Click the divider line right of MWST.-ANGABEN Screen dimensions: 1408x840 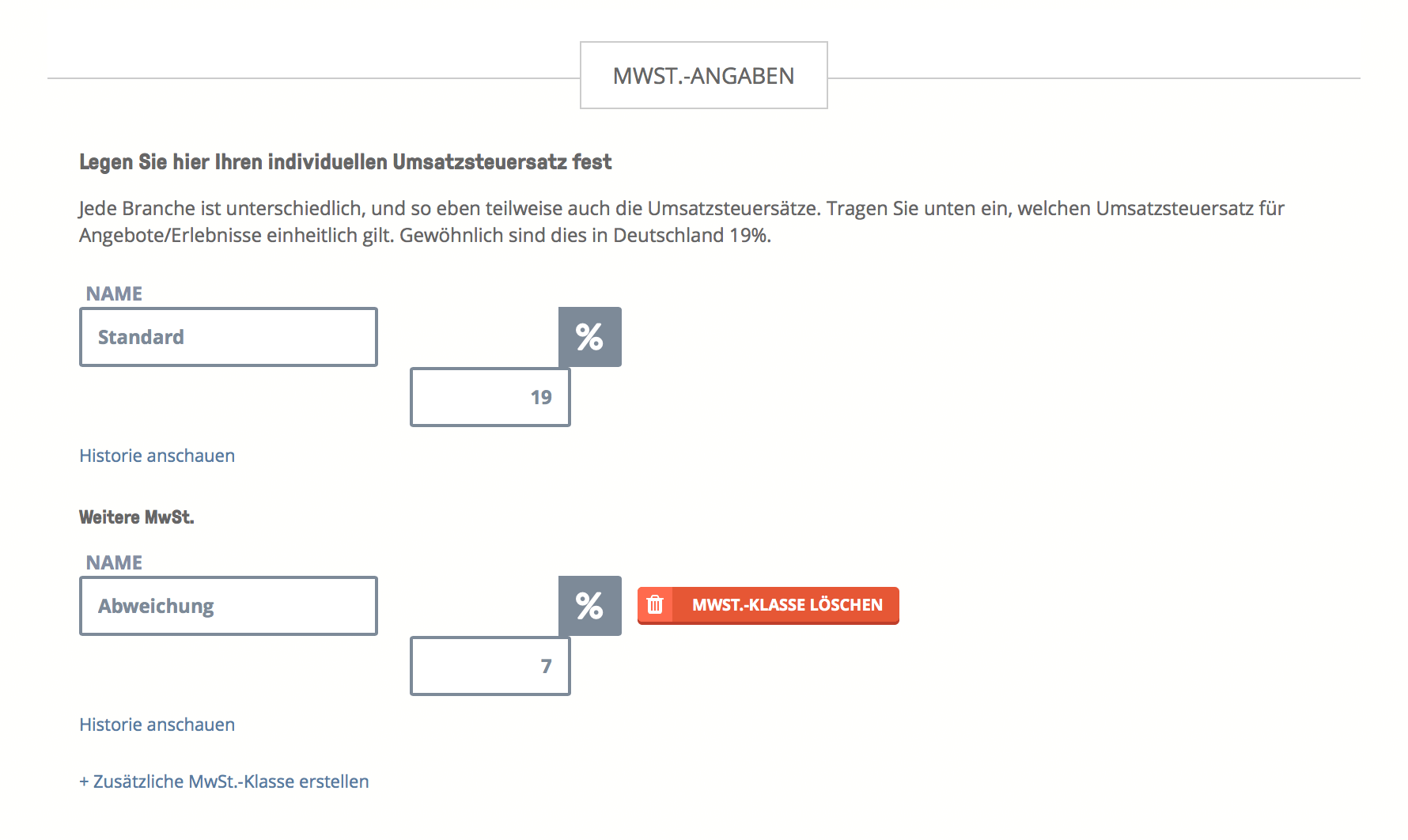(1094, 78)
